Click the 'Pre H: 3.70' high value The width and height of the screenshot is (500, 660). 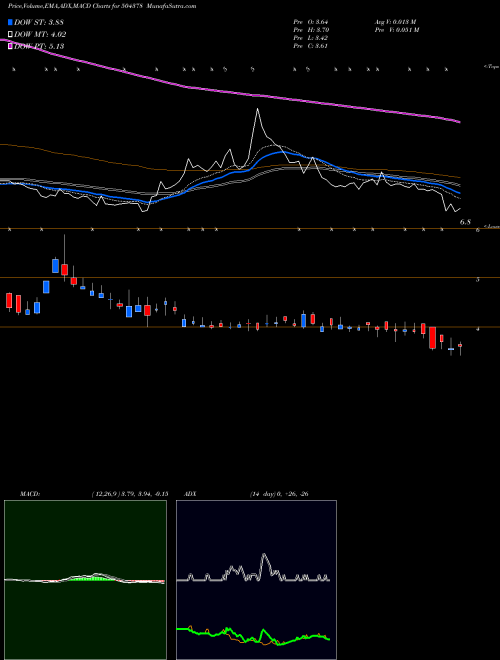pyautogui.click(x=311, y=30)
